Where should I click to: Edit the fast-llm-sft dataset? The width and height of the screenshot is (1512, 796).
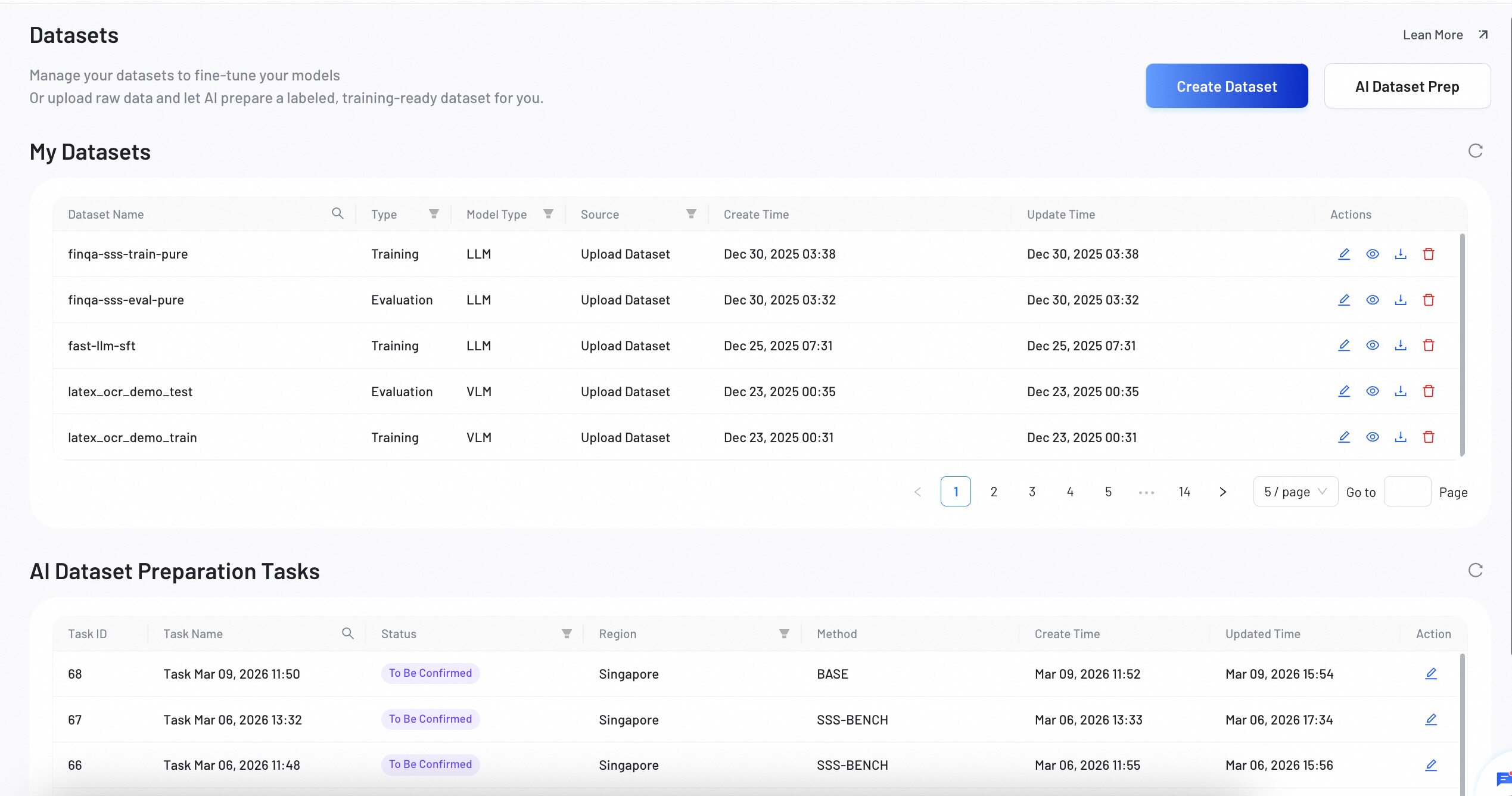1344,345
